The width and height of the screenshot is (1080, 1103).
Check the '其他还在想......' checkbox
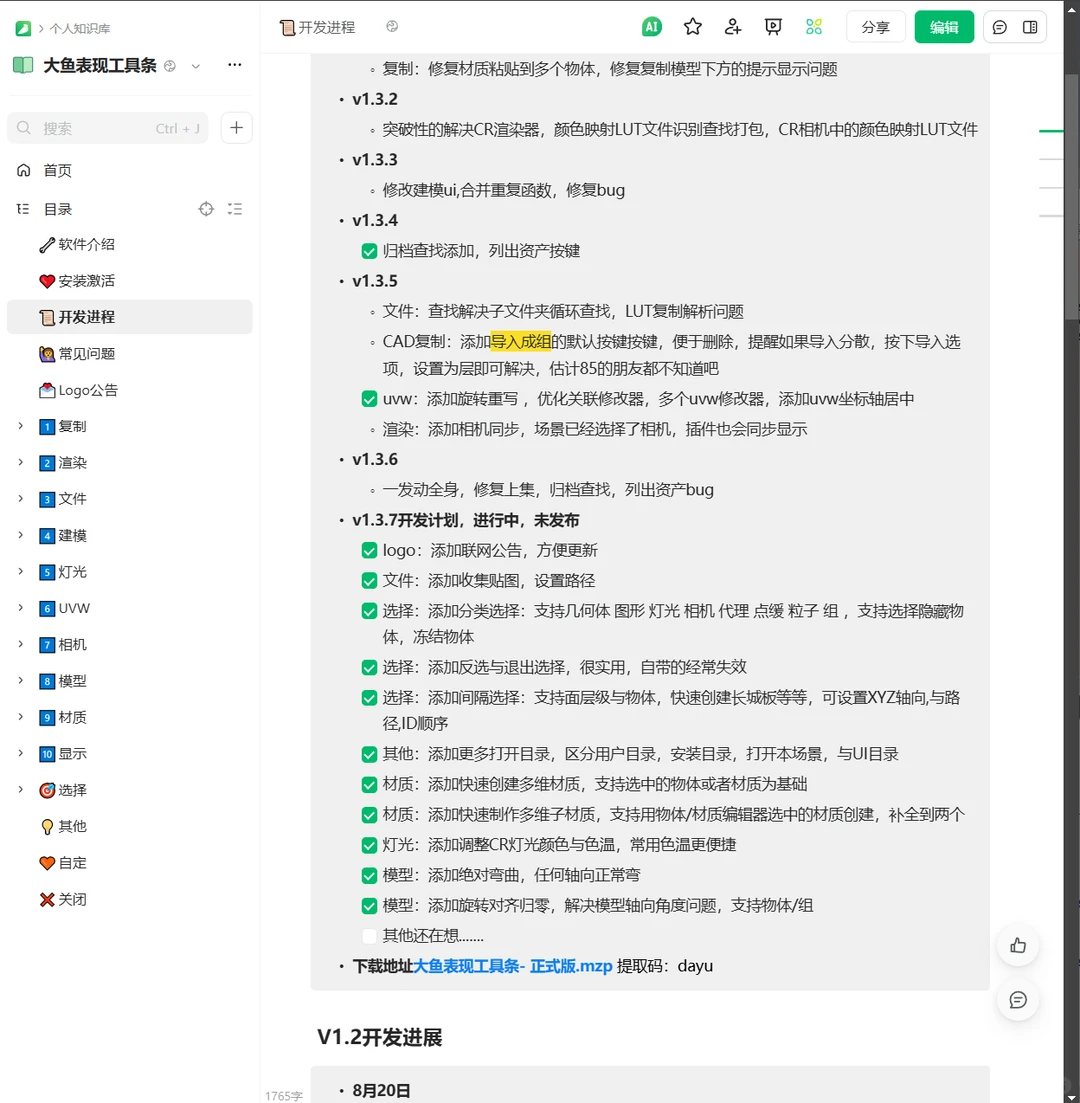pos(369,935)
